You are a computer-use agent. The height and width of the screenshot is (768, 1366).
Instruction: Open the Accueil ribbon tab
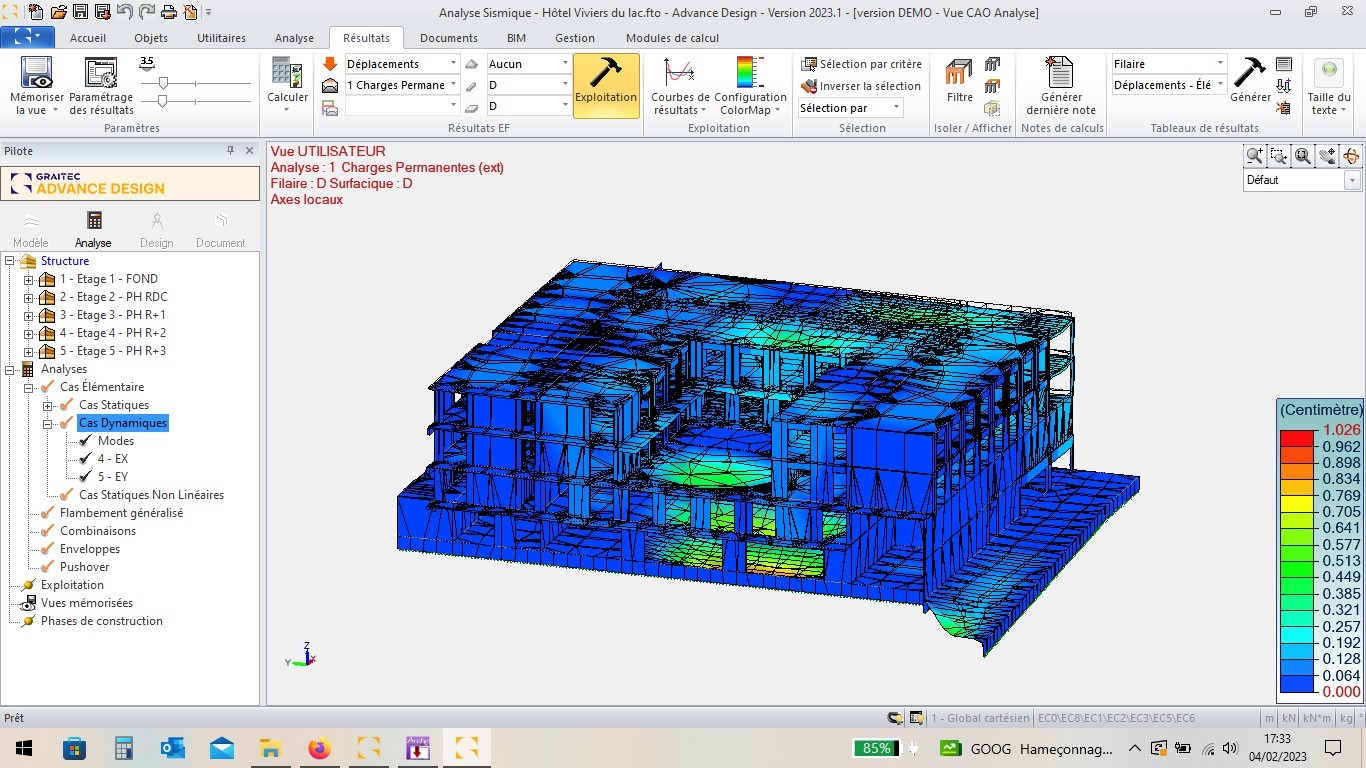[88, 38]
